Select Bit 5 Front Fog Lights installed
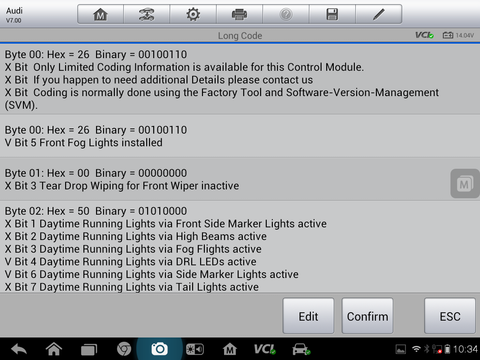The height and width of the screenshot is (360, 480). point(84,143)
